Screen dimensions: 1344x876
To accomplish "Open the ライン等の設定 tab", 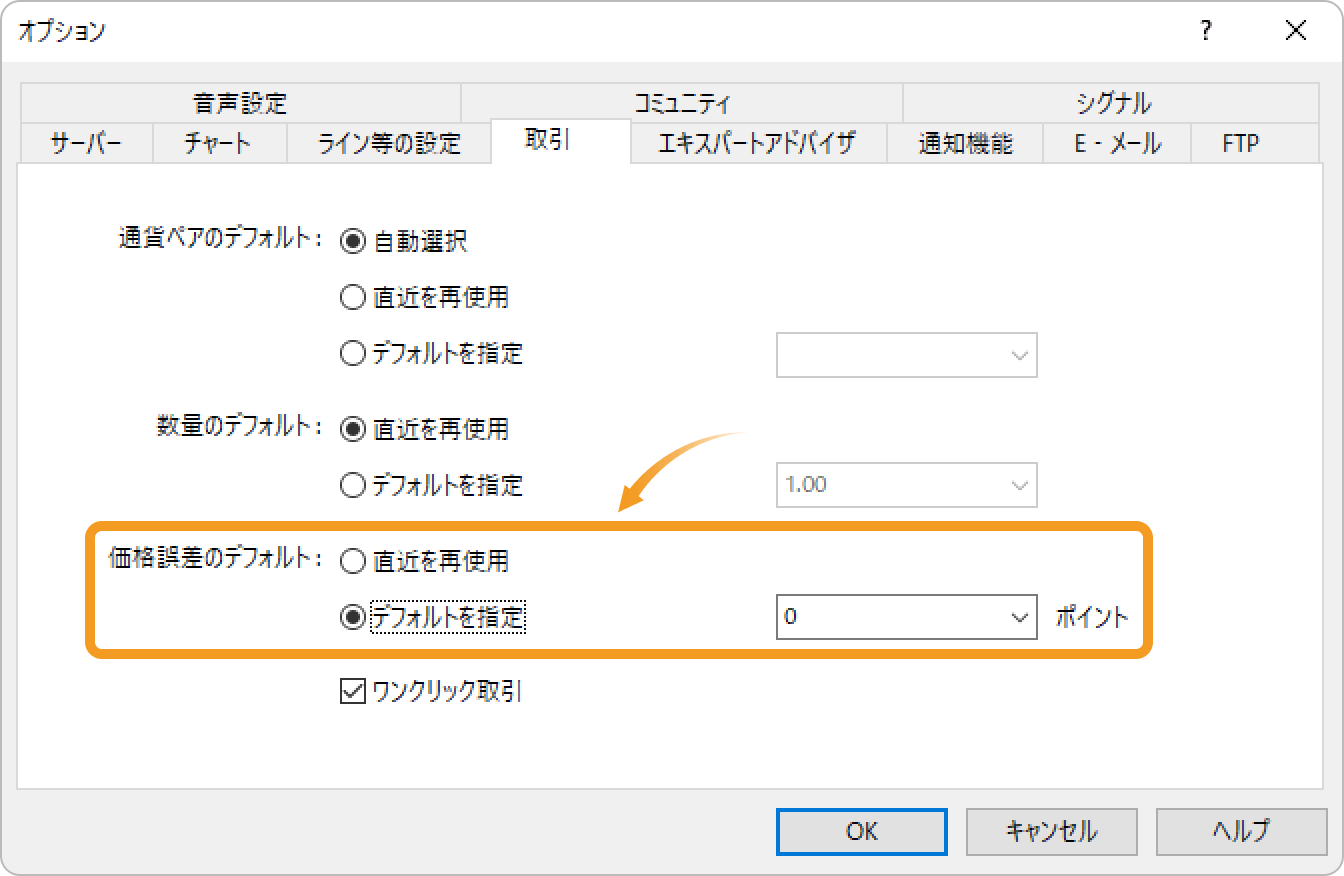I will (390, 143).
